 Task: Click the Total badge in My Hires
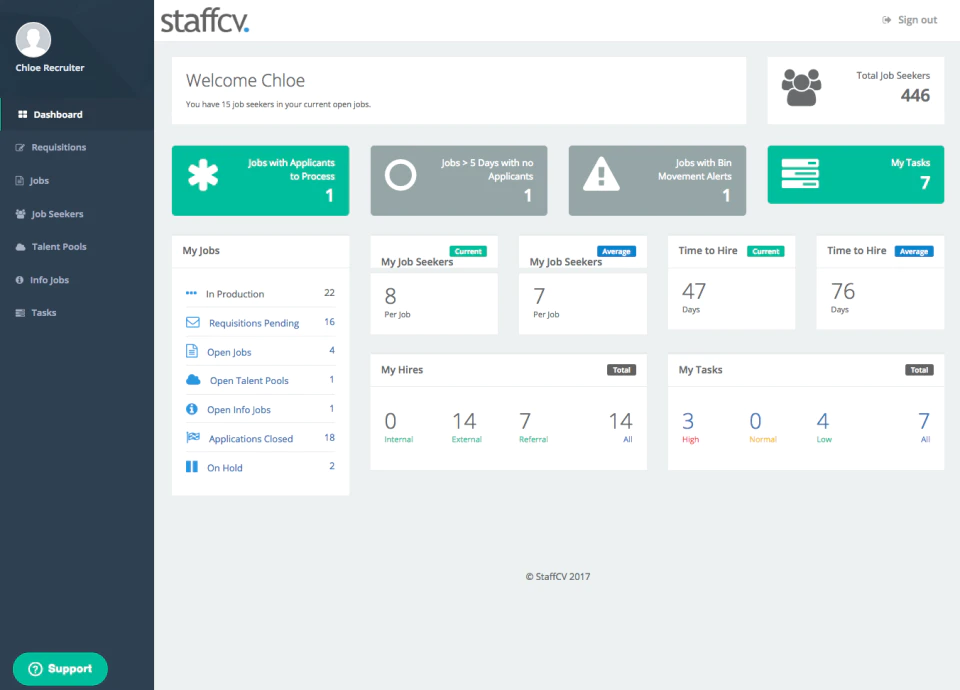click(x=621, y=370)
